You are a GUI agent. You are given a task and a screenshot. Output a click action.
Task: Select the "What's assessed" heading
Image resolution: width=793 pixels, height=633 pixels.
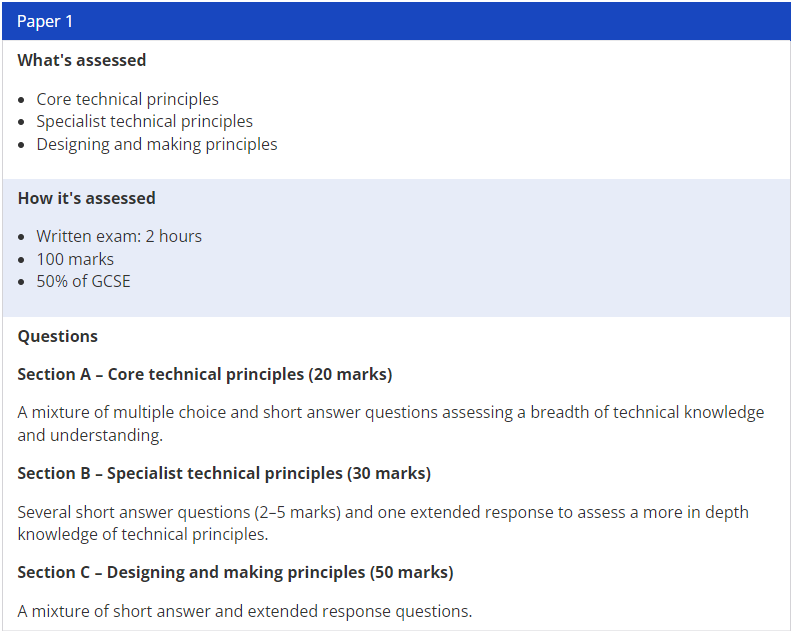81,60
